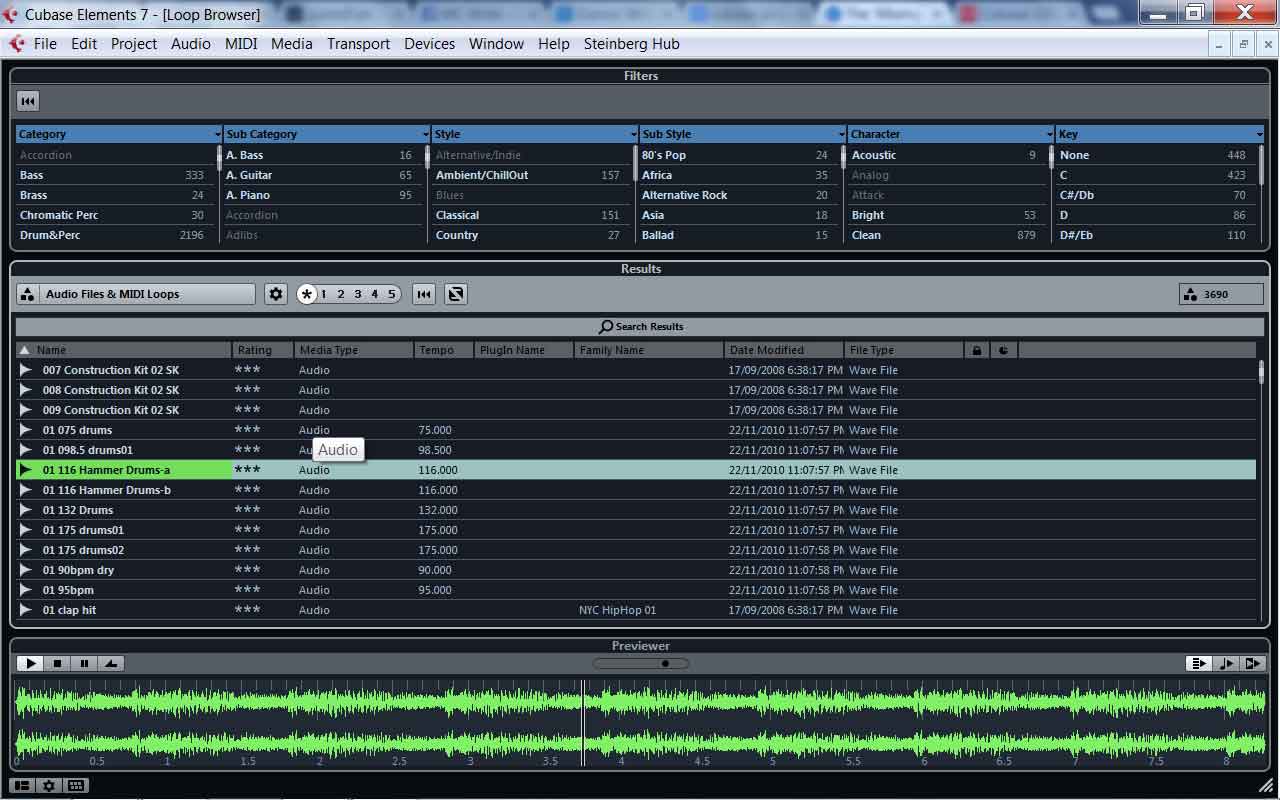Play preview of 01 132 Drums
Screen dimensions: 1280x800
point(26,510)
